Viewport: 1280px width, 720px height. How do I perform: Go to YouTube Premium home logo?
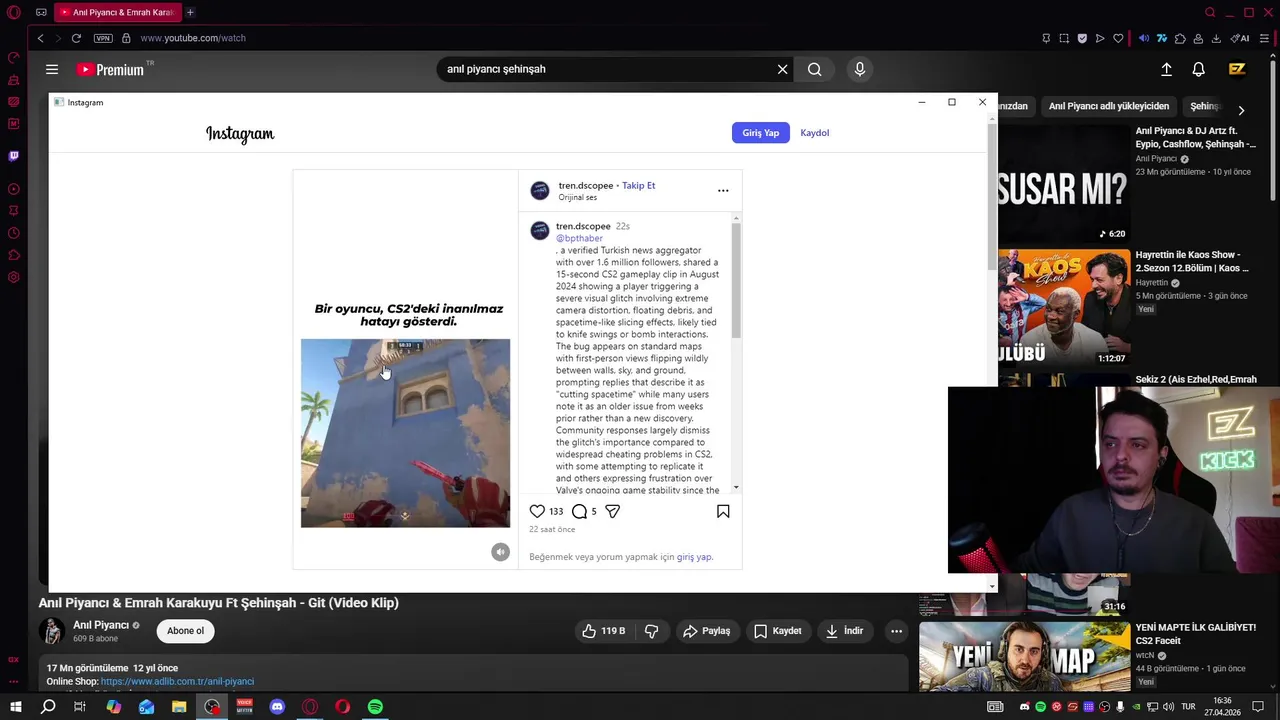tap(111, 69)
